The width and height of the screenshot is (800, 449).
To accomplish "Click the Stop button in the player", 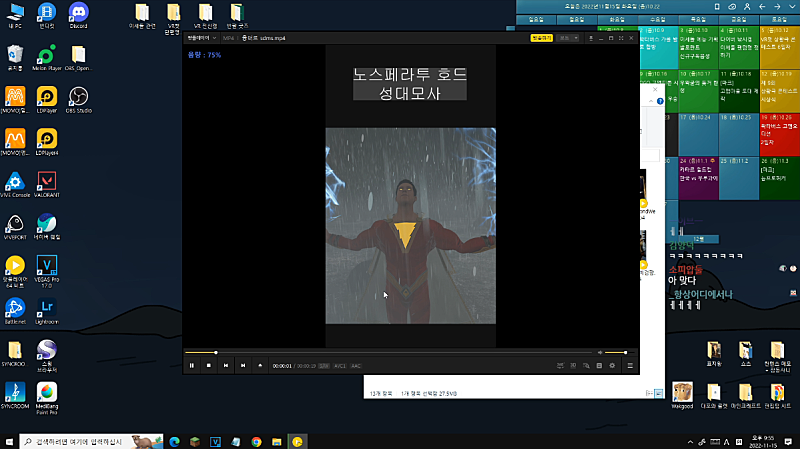I will point(208,366).
